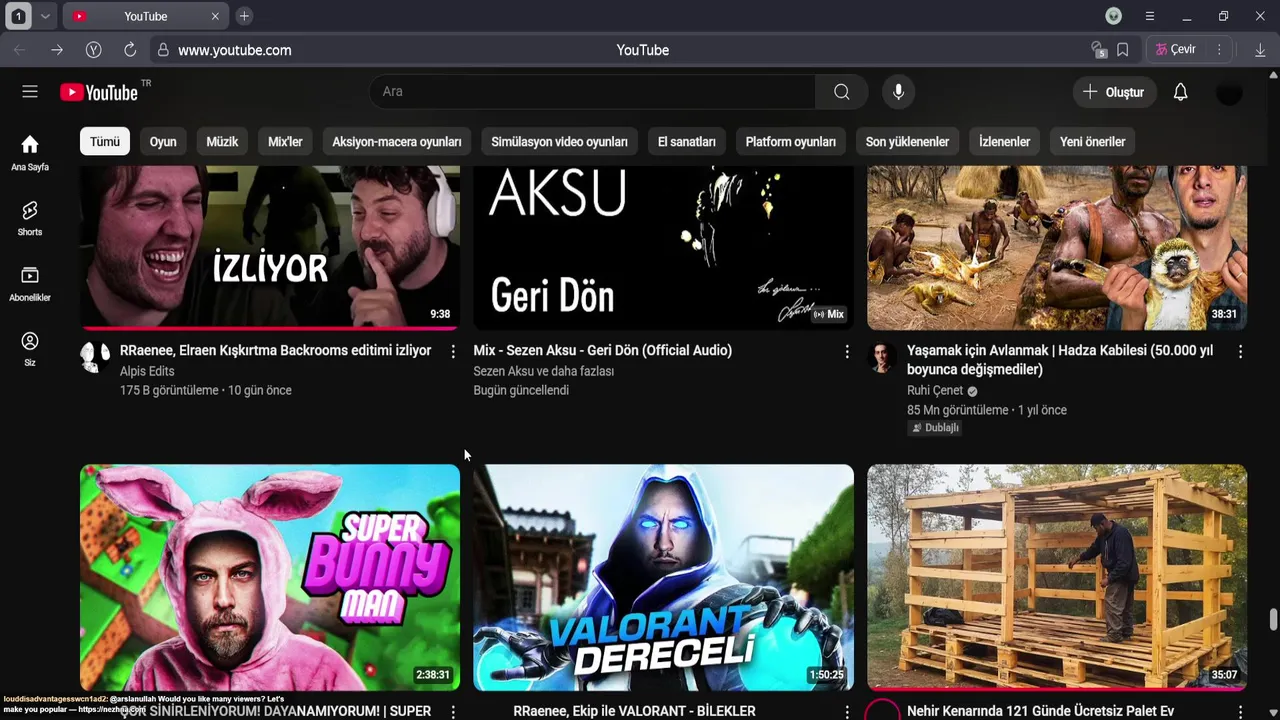The image size is (1280, 720).
Task: Open the browser extensions icon near bookmark
Action: click(1099, 50)
